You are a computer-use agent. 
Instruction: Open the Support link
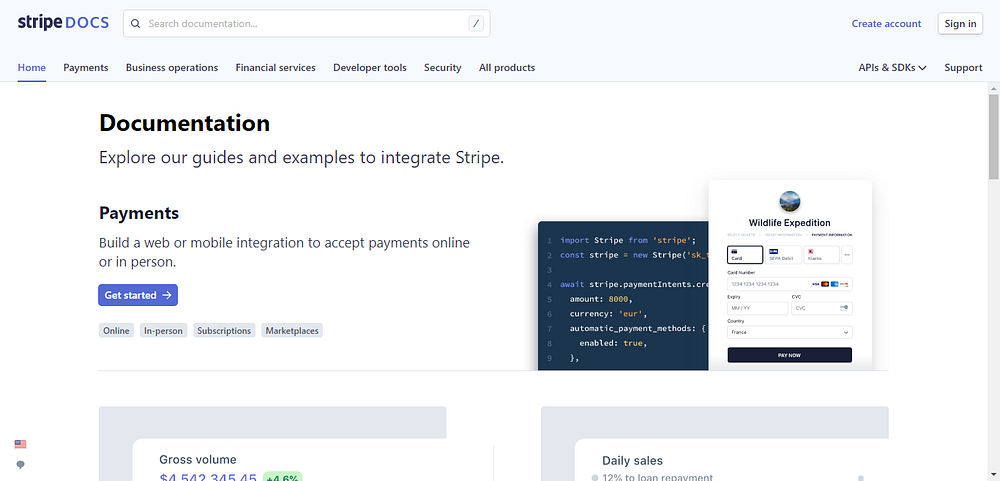tap(963, 68)
